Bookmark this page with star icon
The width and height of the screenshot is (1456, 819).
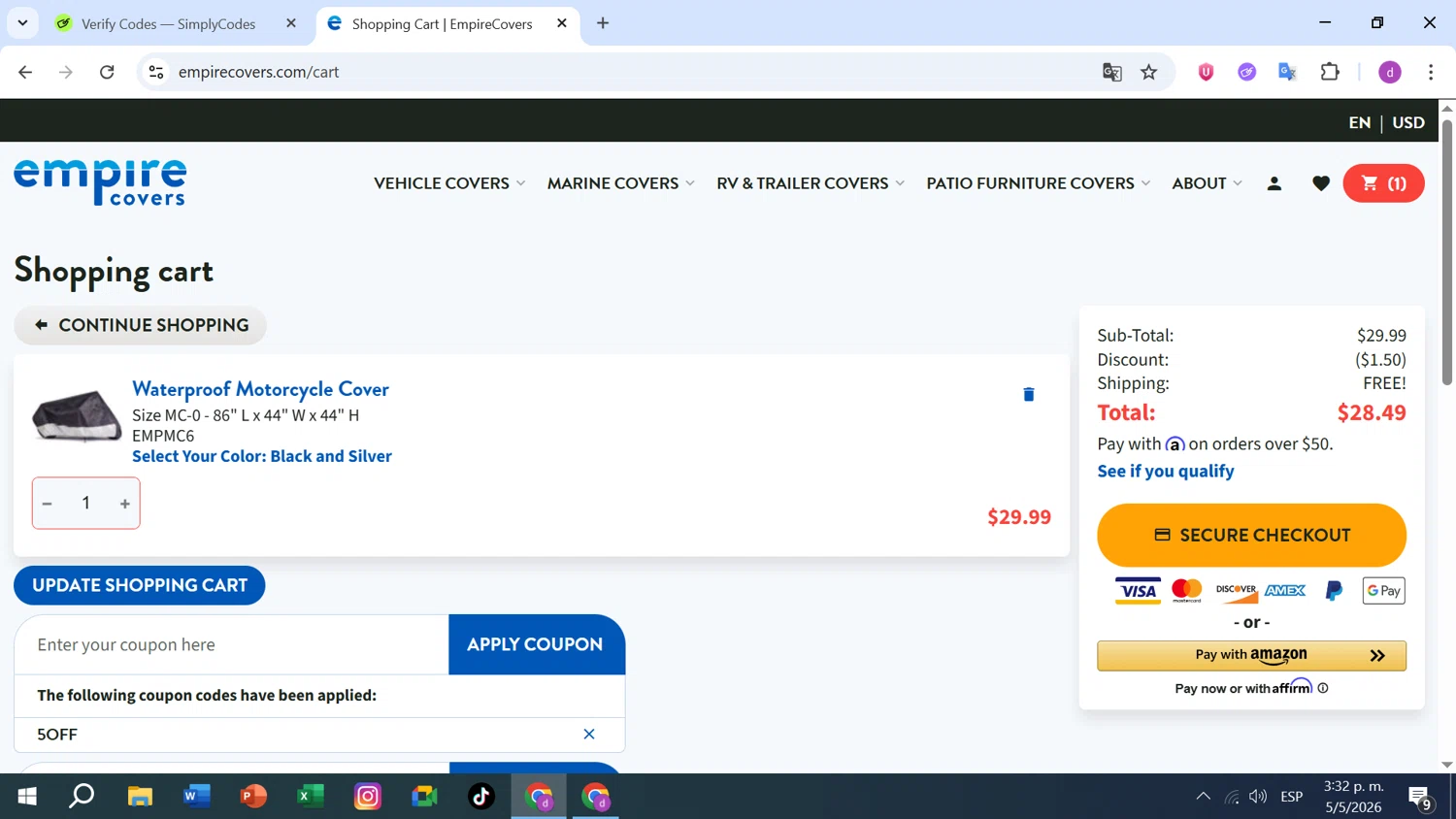point(1149,72)
